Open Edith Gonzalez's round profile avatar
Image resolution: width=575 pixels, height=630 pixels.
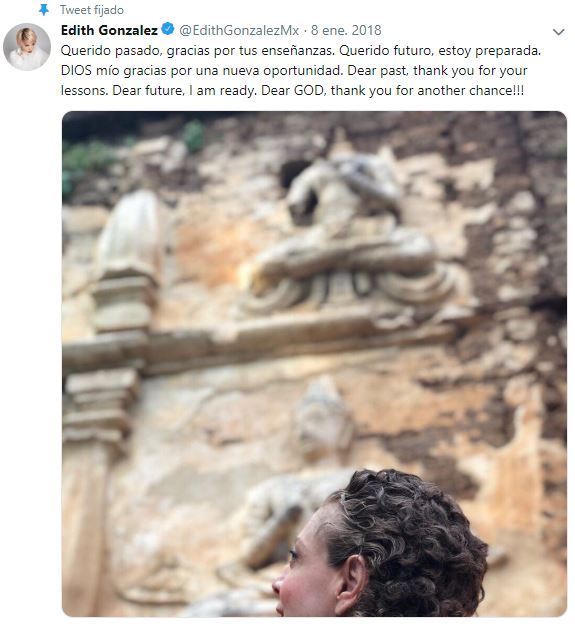(27, 47)
